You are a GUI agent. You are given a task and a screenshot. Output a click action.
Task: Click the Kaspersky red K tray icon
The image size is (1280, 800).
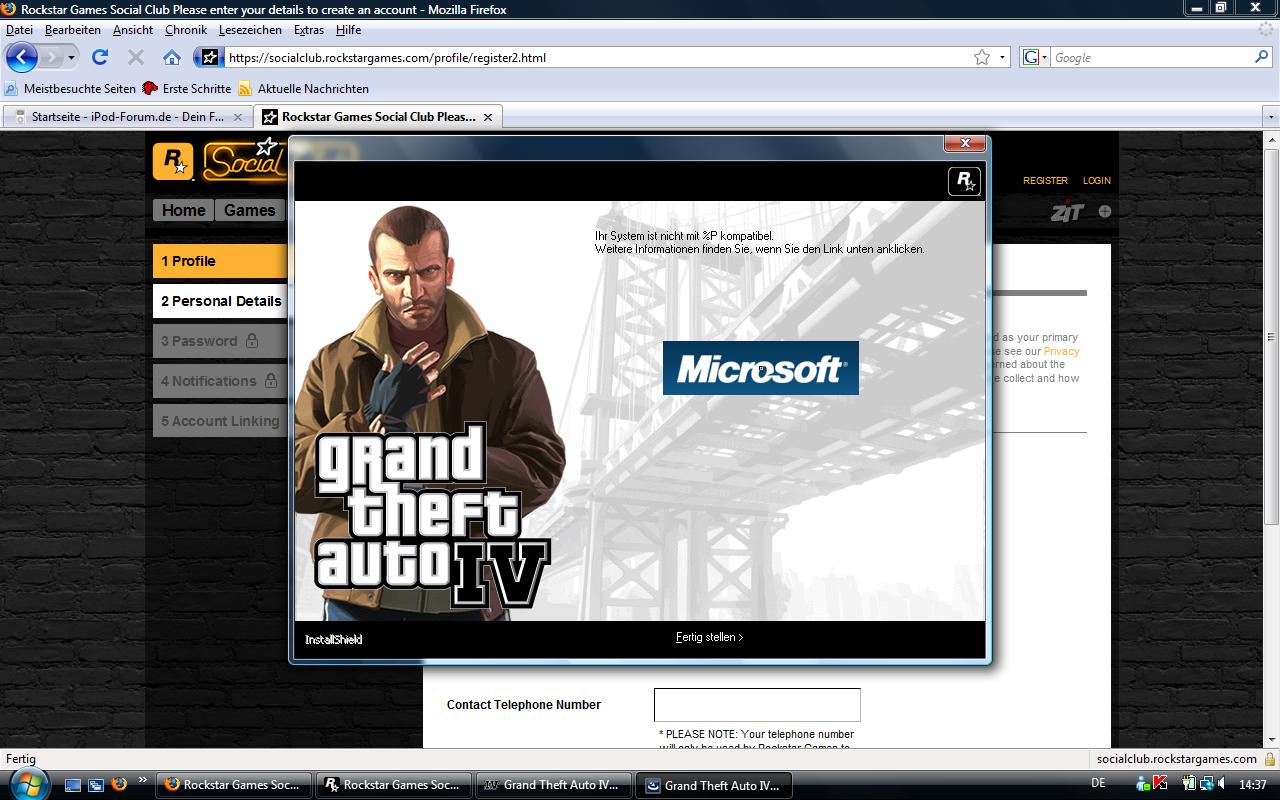[1159, 784]
